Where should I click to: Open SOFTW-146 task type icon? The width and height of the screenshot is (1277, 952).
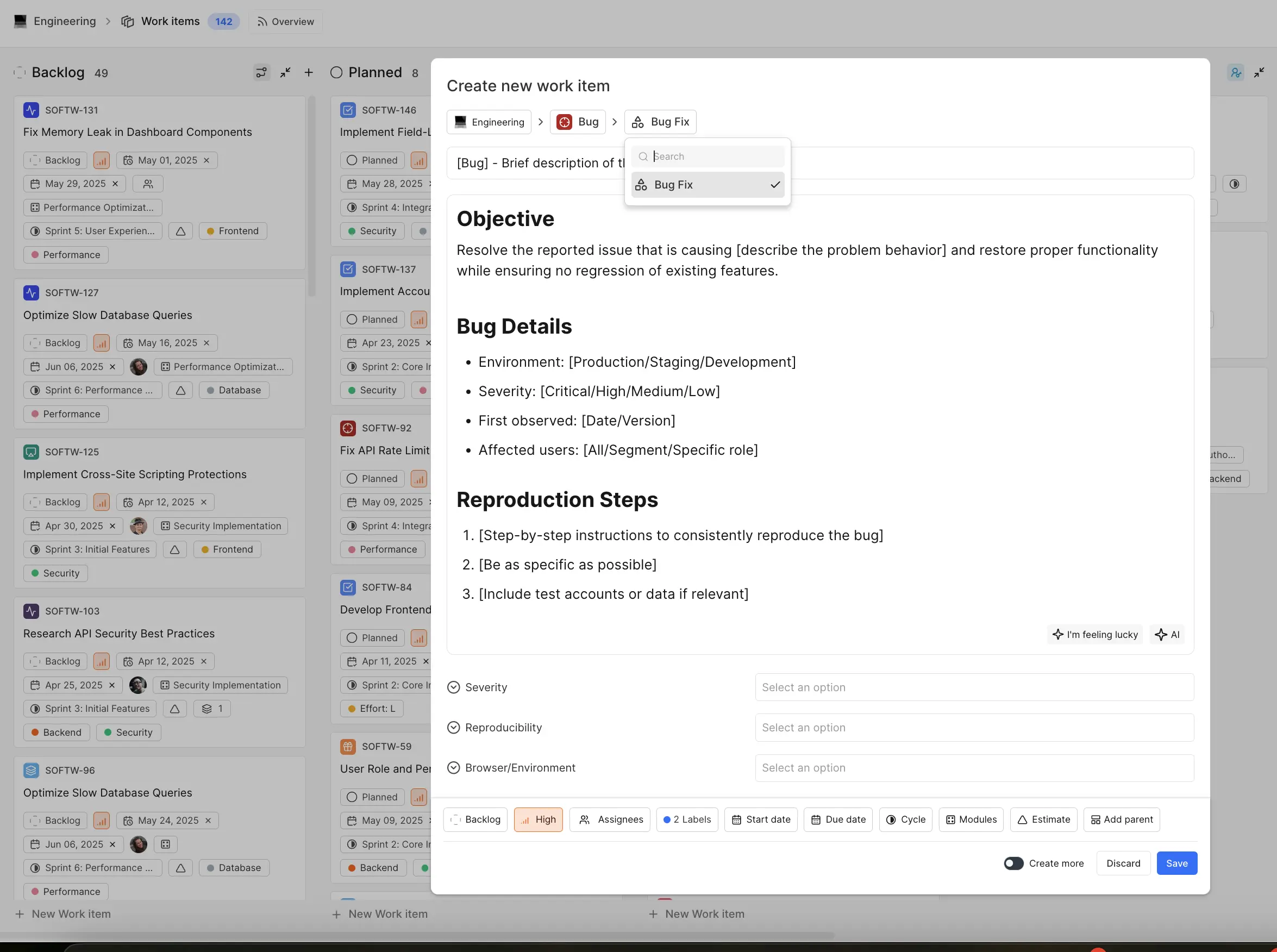tap(348, 110)
